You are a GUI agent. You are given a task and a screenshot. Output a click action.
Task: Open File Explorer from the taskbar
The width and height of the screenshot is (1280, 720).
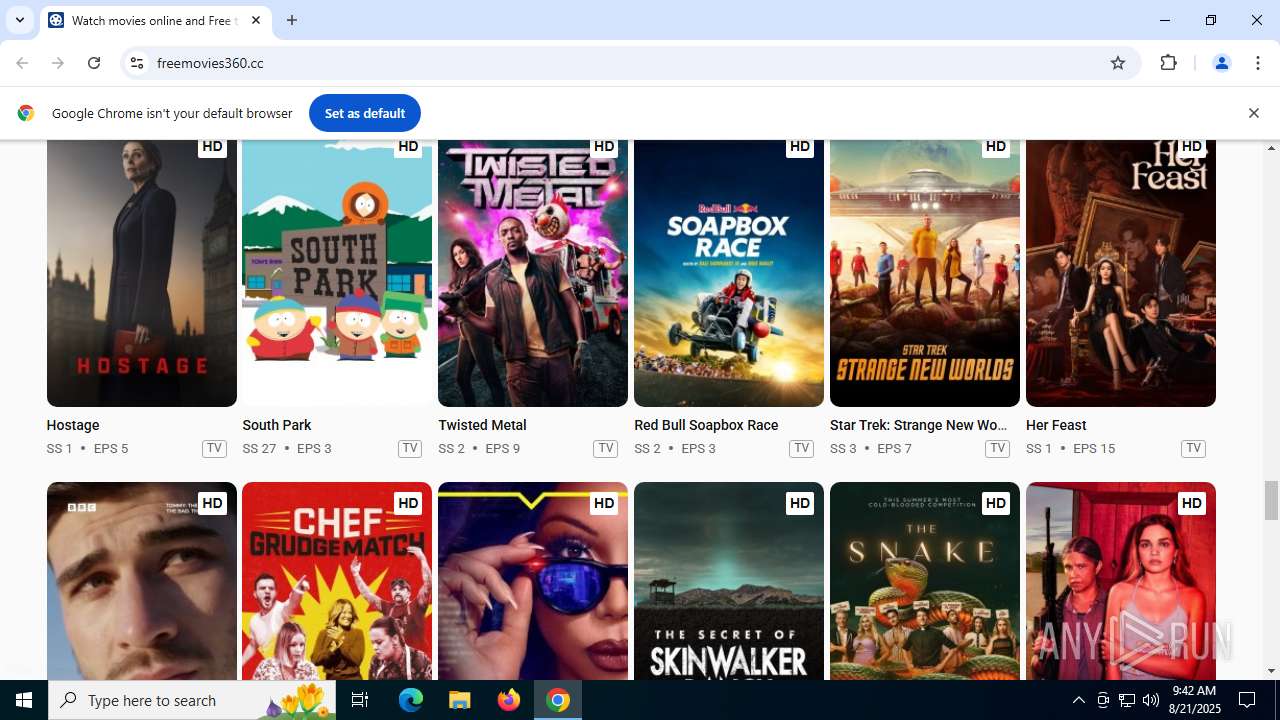click(459, 700)
